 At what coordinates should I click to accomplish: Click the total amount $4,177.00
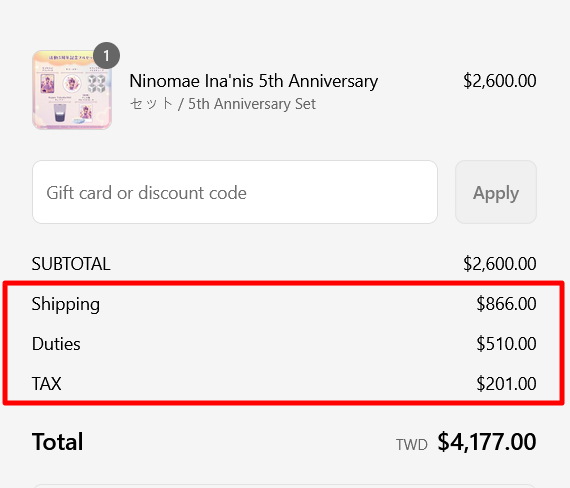click(x=487, y=442)
